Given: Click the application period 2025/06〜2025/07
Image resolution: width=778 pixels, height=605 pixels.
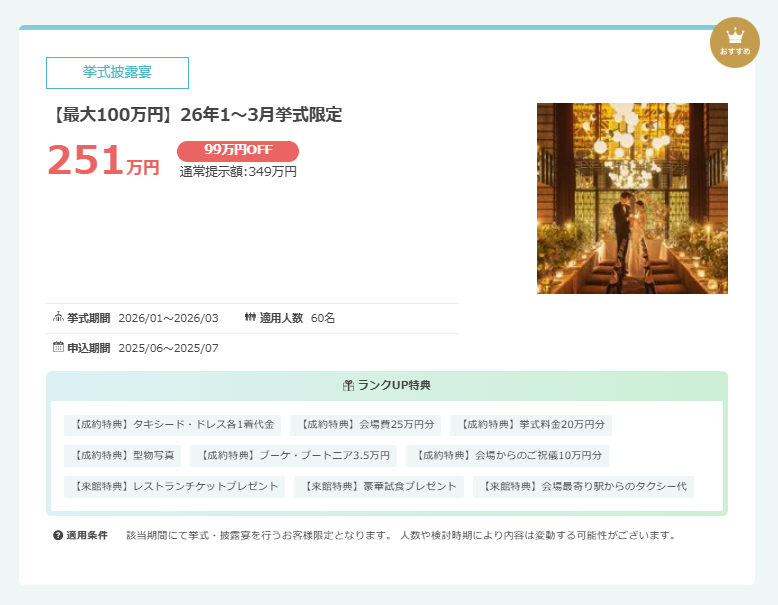Looking at the screenshot, I should pyautogui.click(x=168, y=348).
